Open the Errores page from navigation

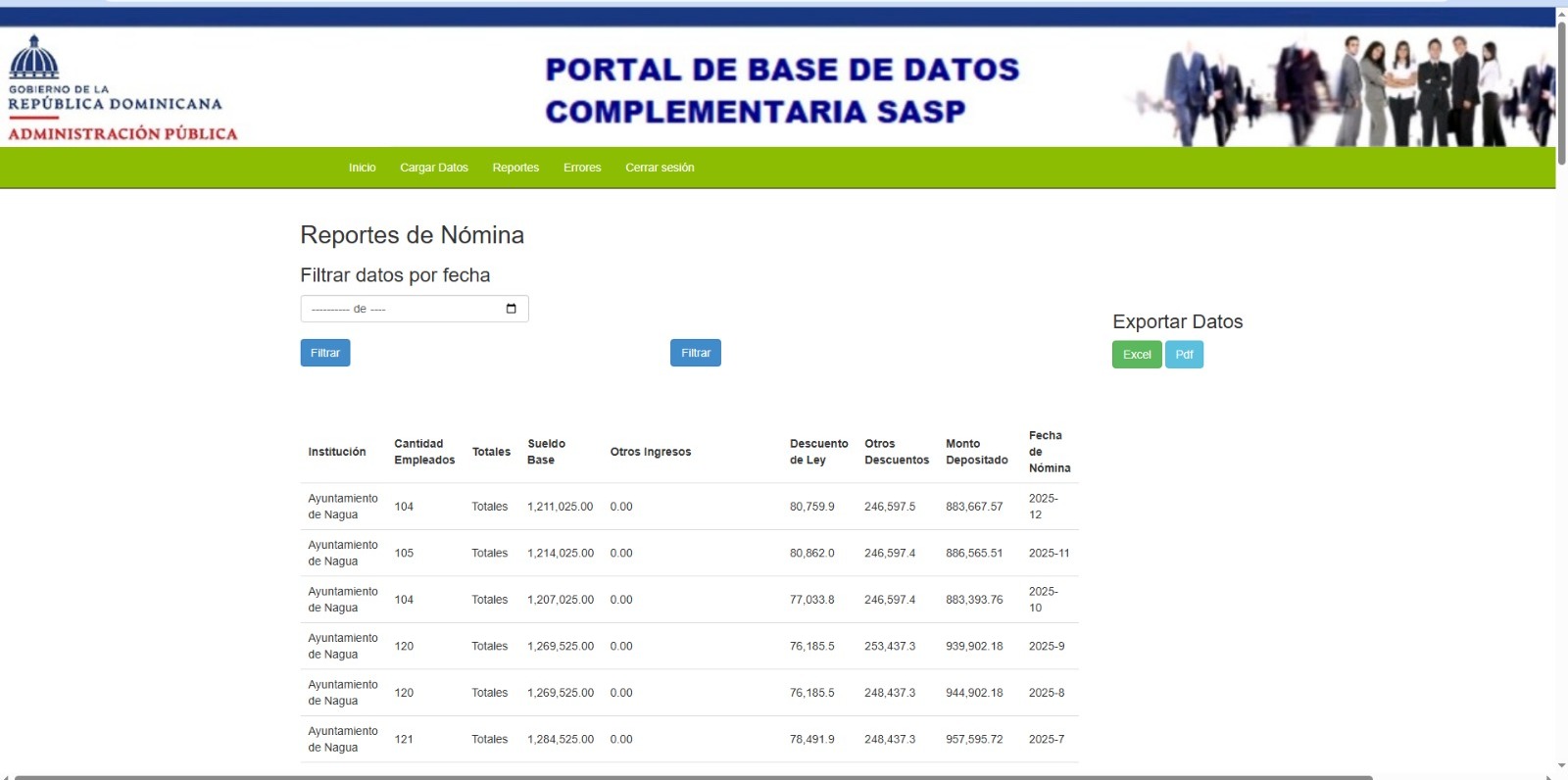tap(582, 168)
